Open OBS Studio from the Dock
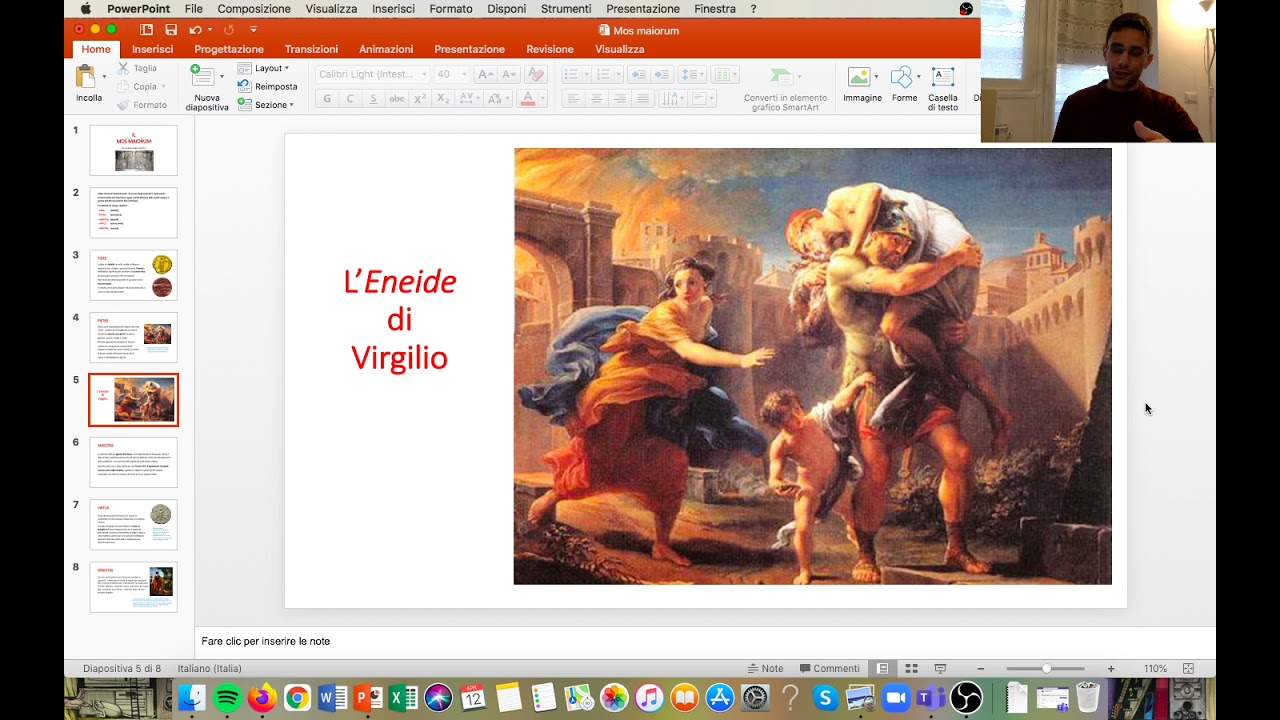1280x720 pixels. (x=966, y=697)
